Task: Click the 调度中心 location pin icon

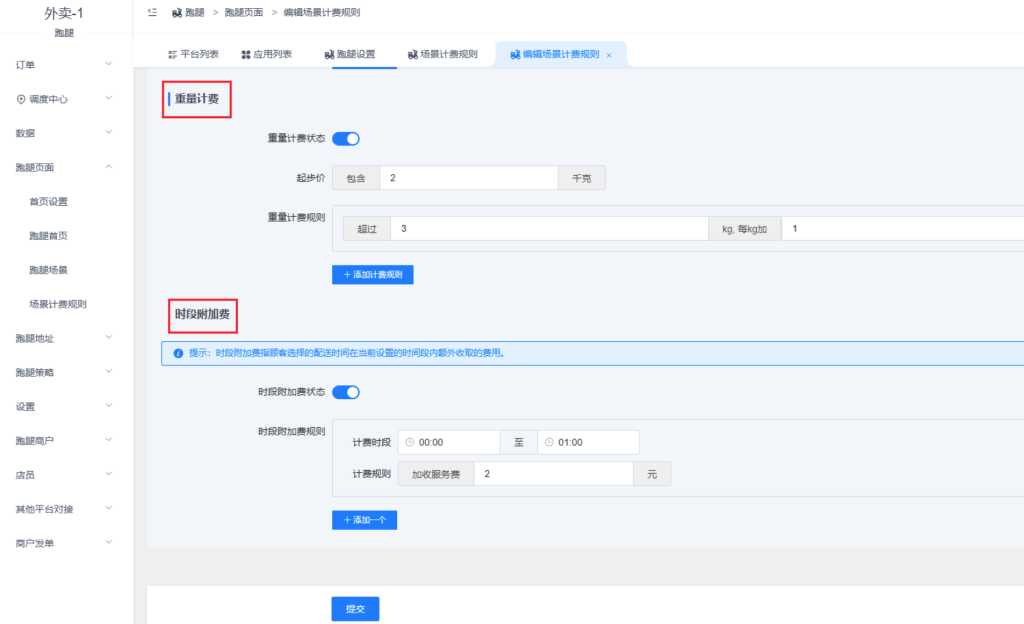Action: [x=20, y=99]
